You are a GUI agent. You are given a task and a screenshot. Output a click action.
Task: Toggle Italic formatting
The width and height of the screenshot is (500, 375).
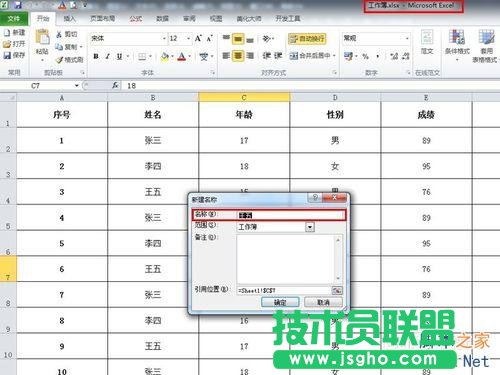pyautogui.click(x=107, y=57)
